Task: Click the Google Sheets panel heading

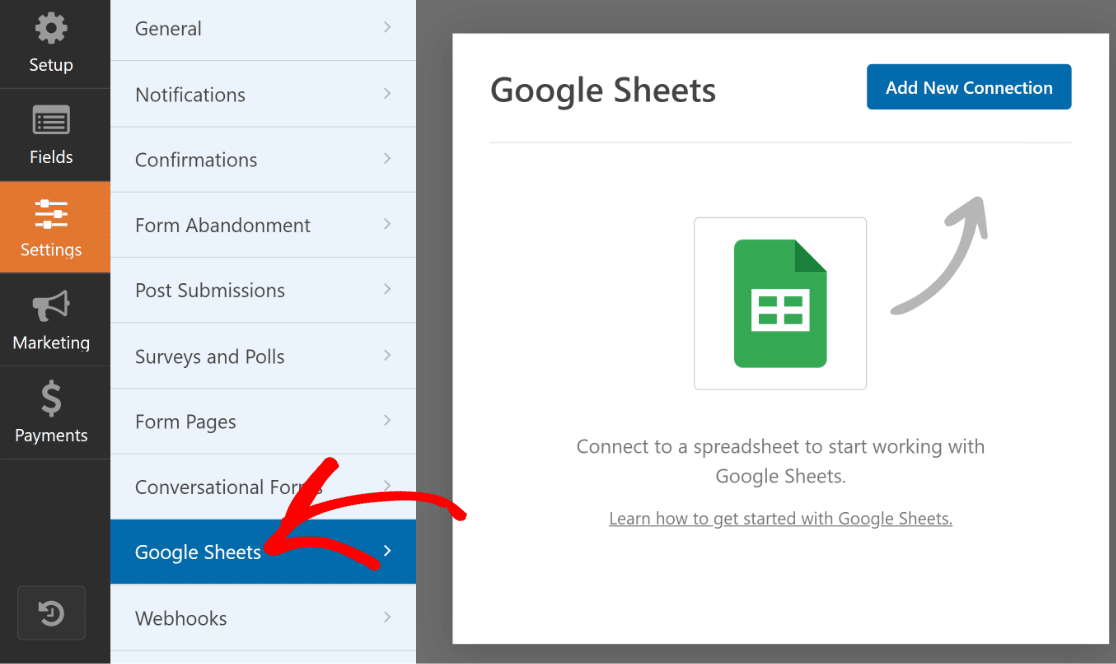Action: [x=603, y=90]
